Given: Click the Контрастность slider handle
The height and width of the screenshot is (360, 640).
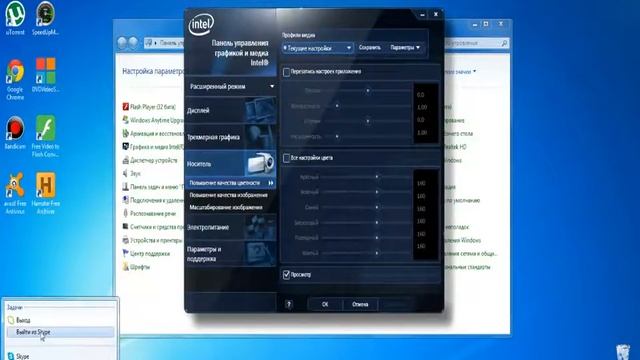Looking at the screenshot, I should pyautogui.click(x=337, y=106).
